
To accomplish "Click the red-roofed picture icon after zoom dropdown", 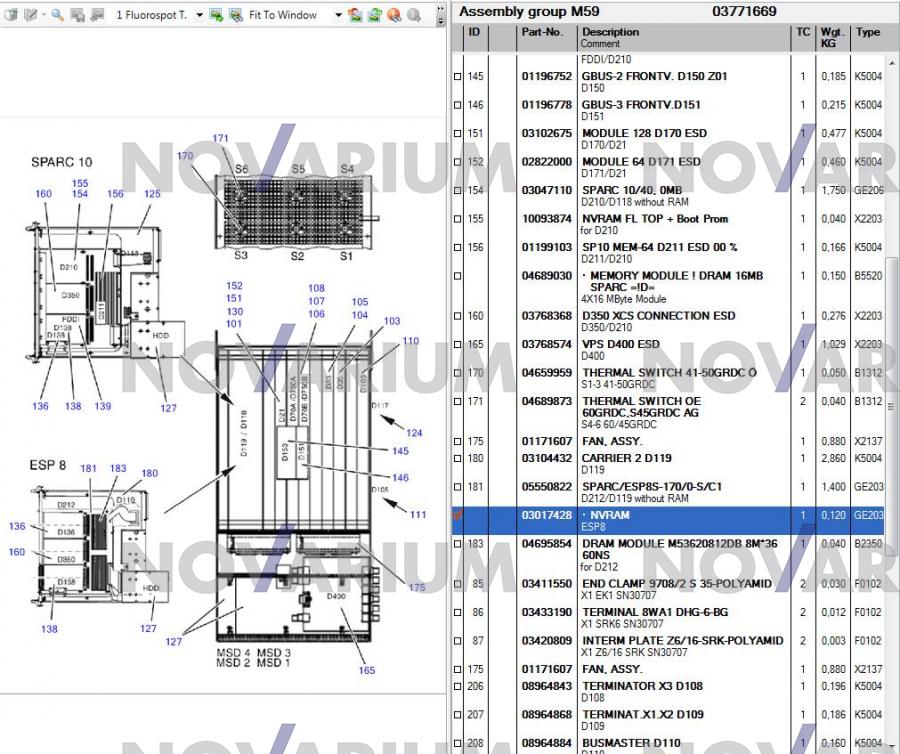I will (x=355, y=15).
